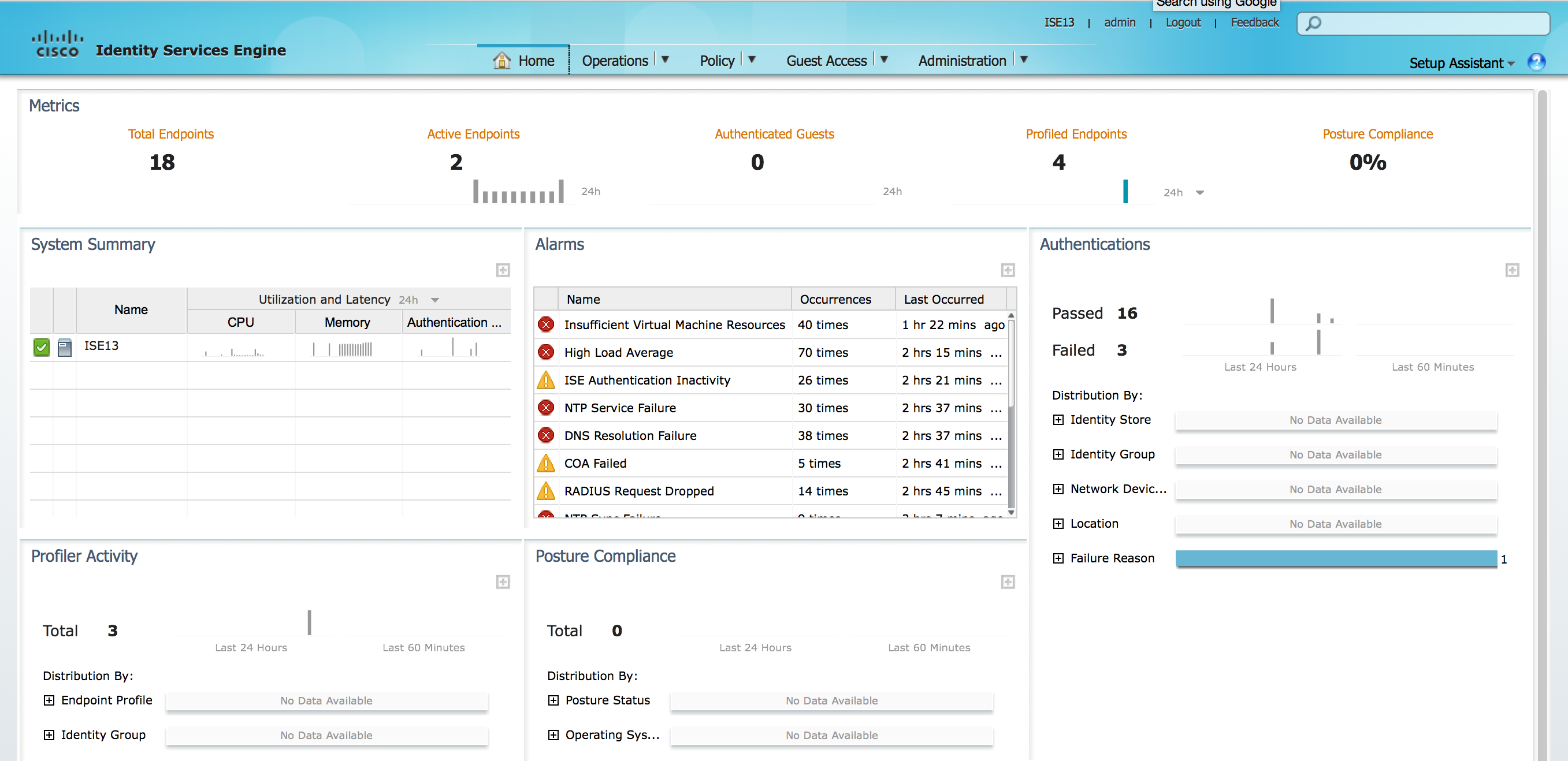Maximize the Alarms panel
The height and width of the screenshot is (761, 1568).
(x=1008, y=270)
